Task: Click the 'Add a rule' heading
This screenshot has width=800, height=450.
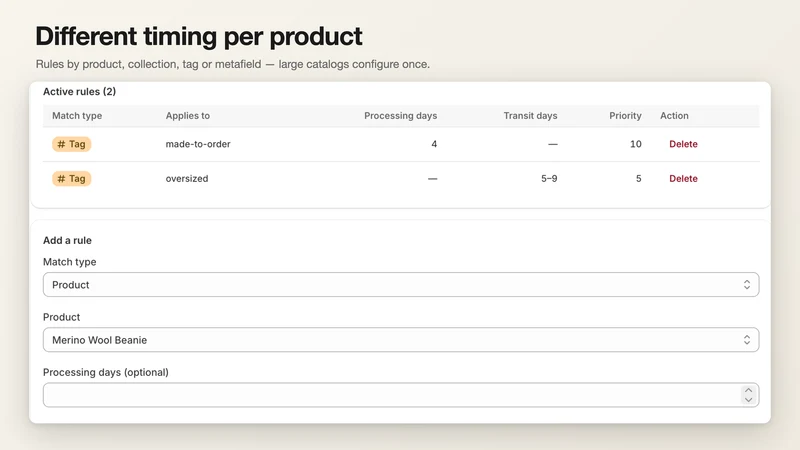Action: coord(67,240)
